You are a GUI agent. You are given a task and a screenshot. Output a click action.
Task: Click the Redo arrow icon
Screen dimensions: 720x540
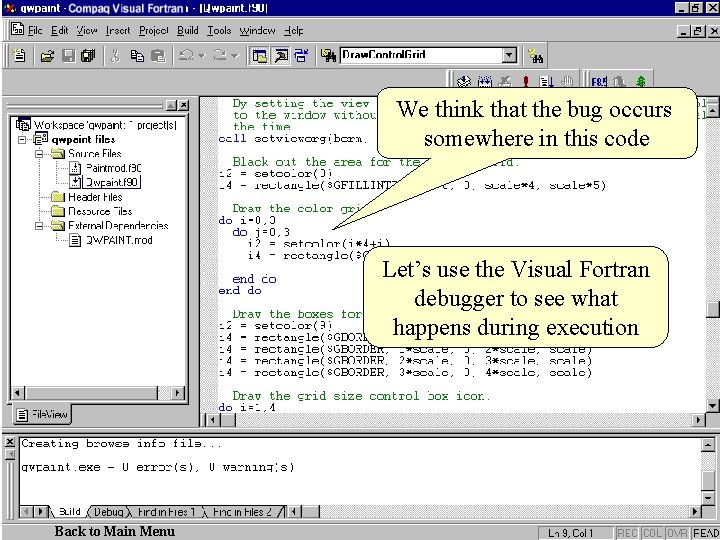[219, 56]
